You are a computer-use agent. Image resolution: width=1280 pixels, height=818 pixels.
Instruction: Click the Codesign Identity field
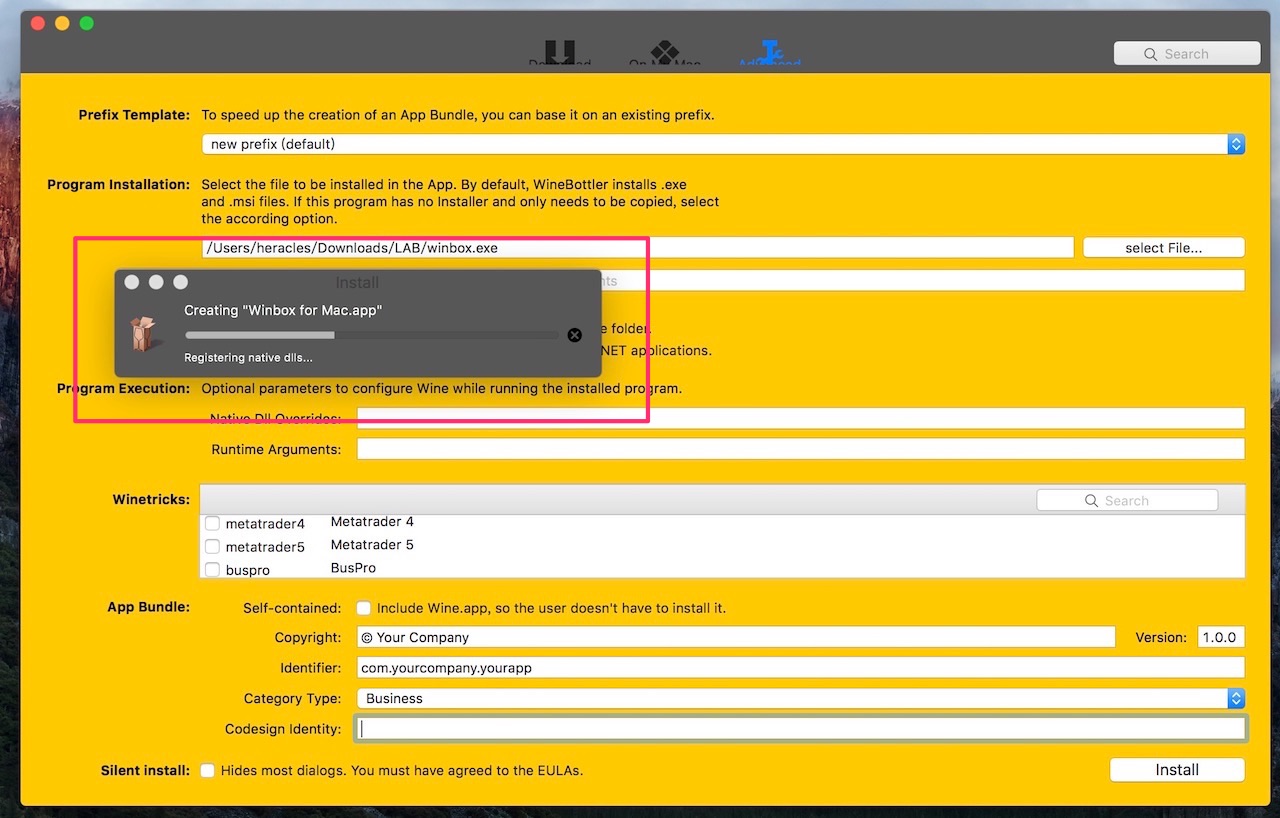(801, 729)
